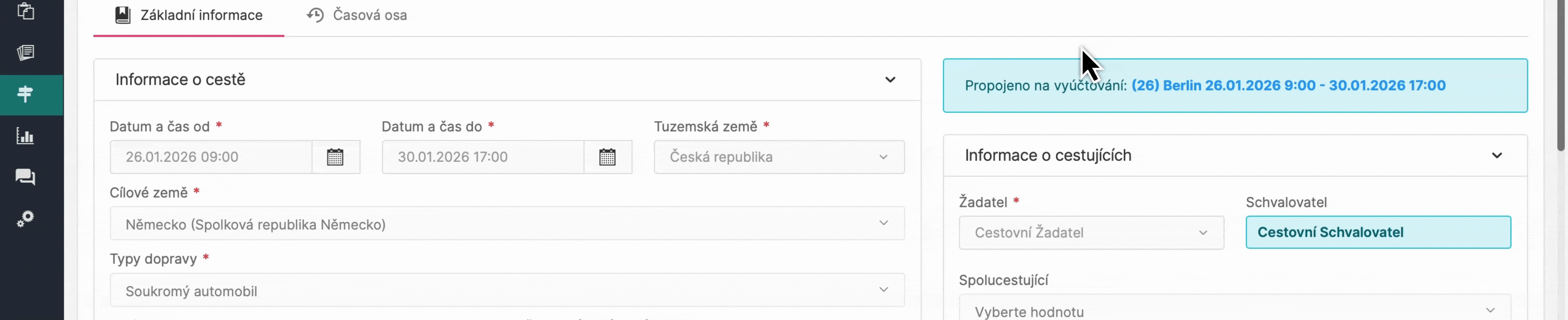Screen dimensions: 1568x320
Task: Collapse the 'Informace o cestujících' panel
Action: (x=1497, y=155)
